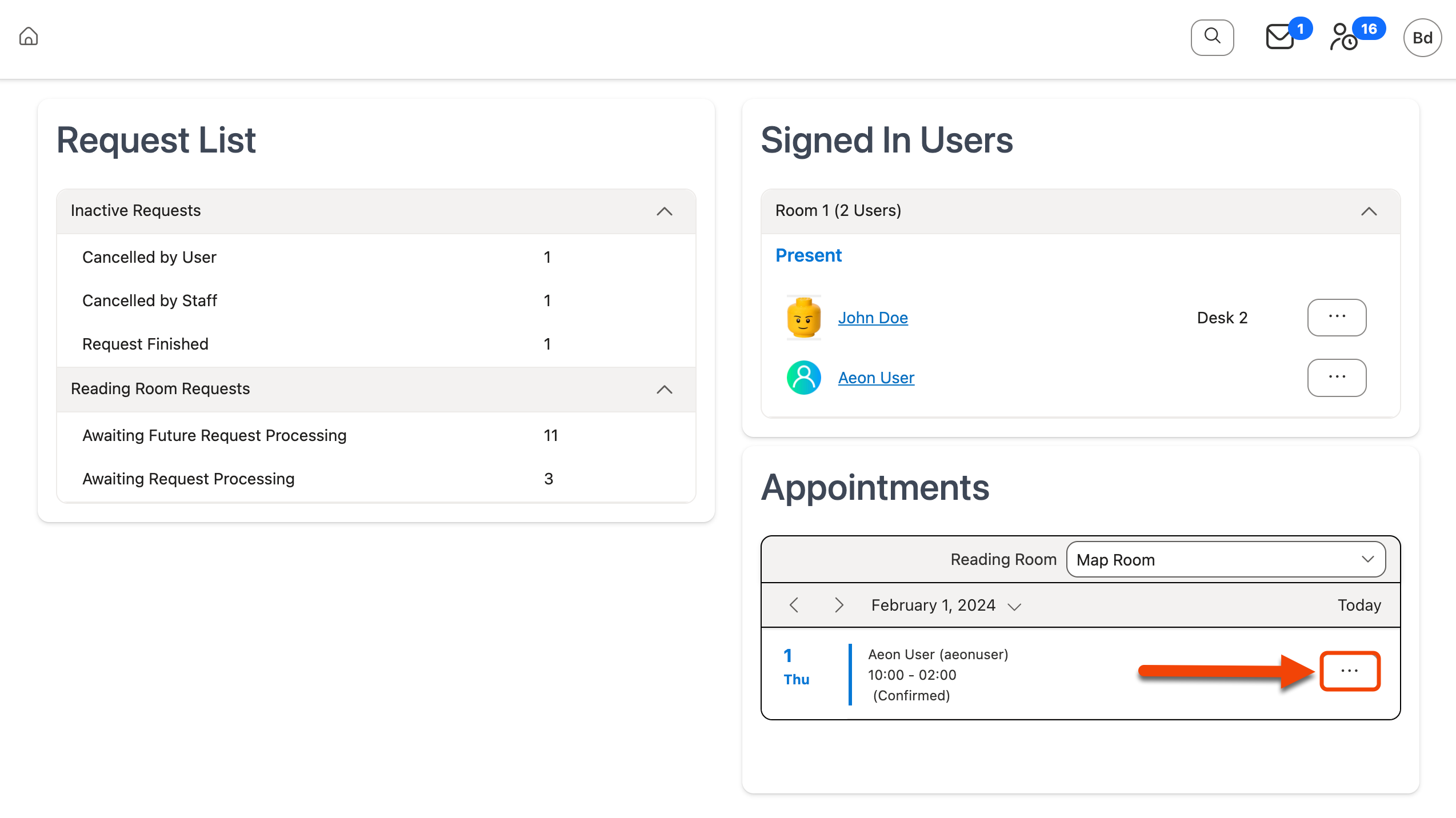Click the home icon in top bar
The image size is (1456, 818).
coord(28,36)
